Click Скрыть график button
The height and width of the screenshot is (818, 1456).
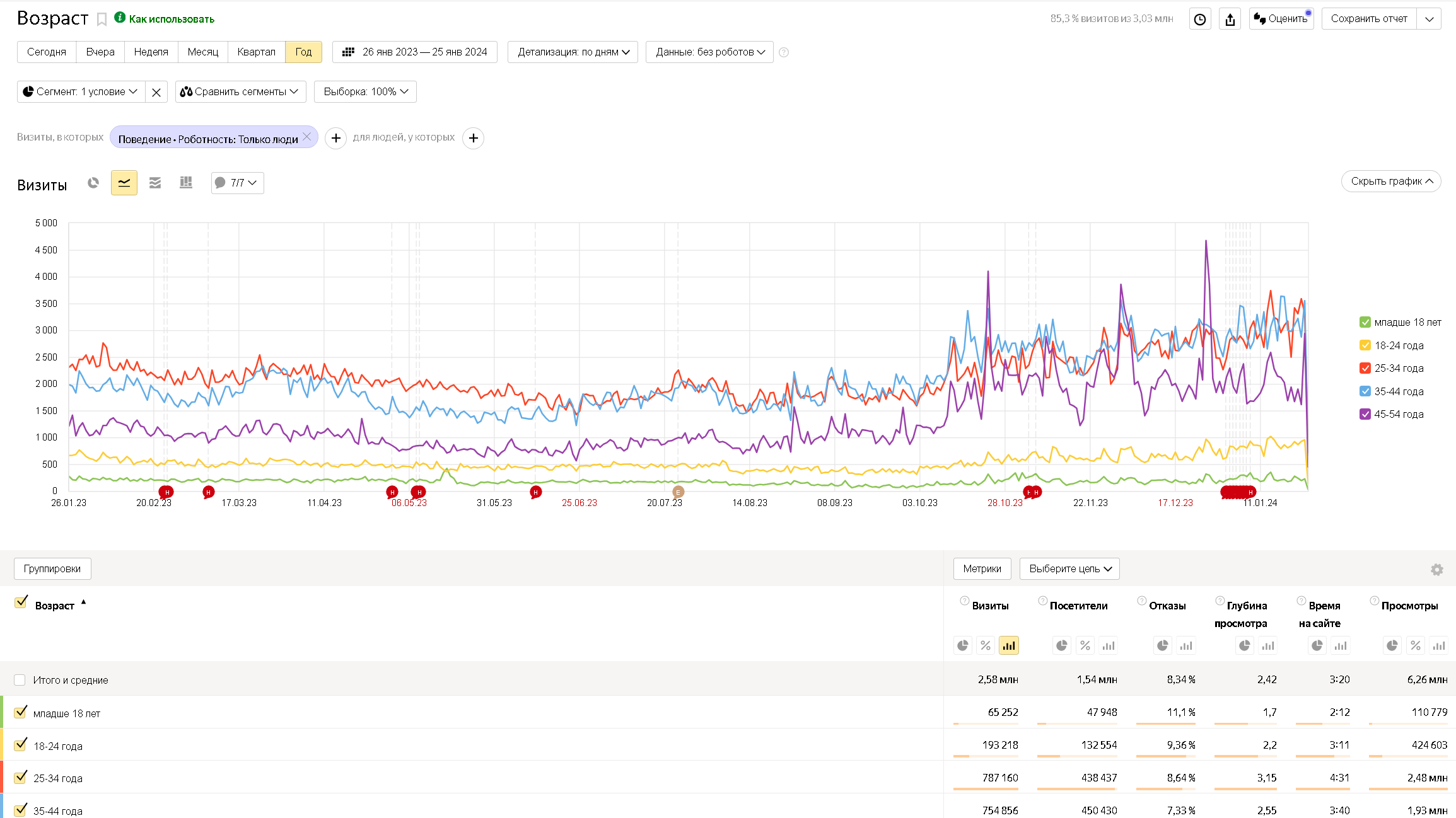coord(1390,181)
